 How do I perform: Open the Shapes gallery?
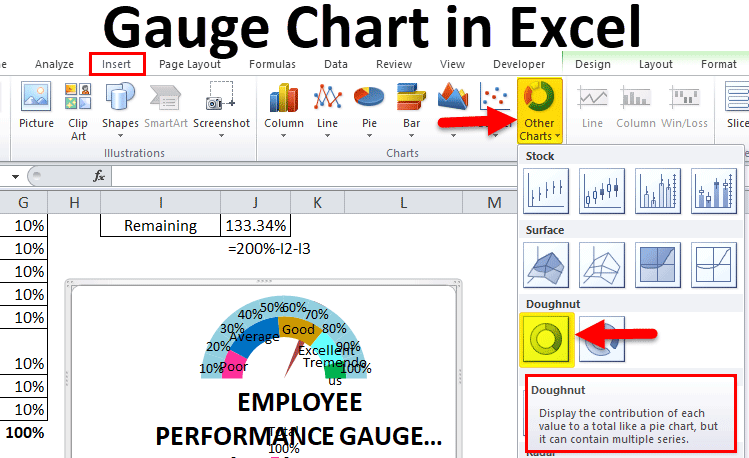click(x=120, y=111)
